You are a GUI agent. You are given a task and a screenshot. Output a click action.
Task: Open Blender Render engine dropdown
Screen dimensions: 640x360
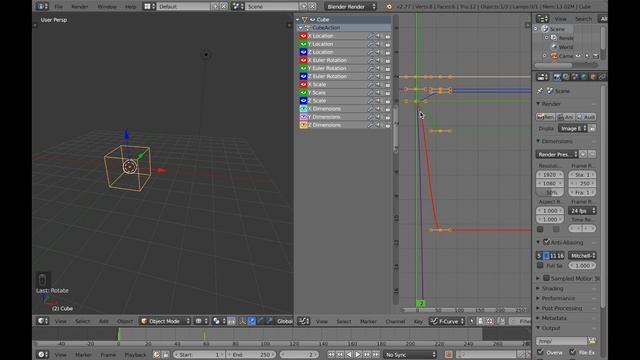coord(351,6)
